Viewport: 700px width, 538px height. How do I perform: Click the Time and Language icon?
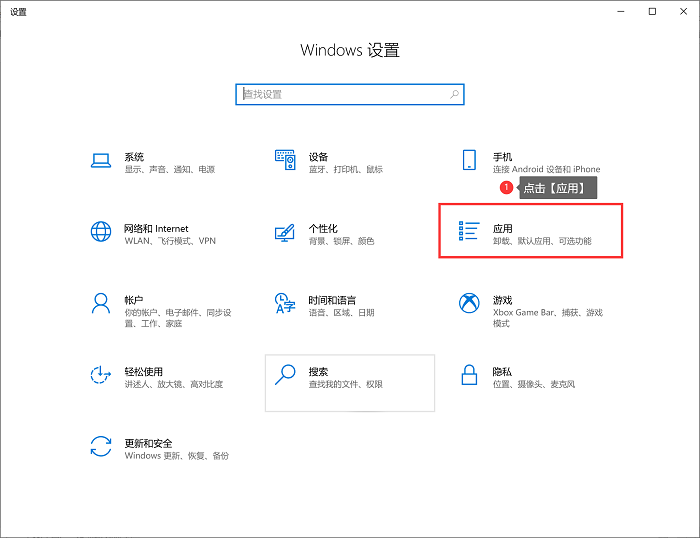click(285, 304)
